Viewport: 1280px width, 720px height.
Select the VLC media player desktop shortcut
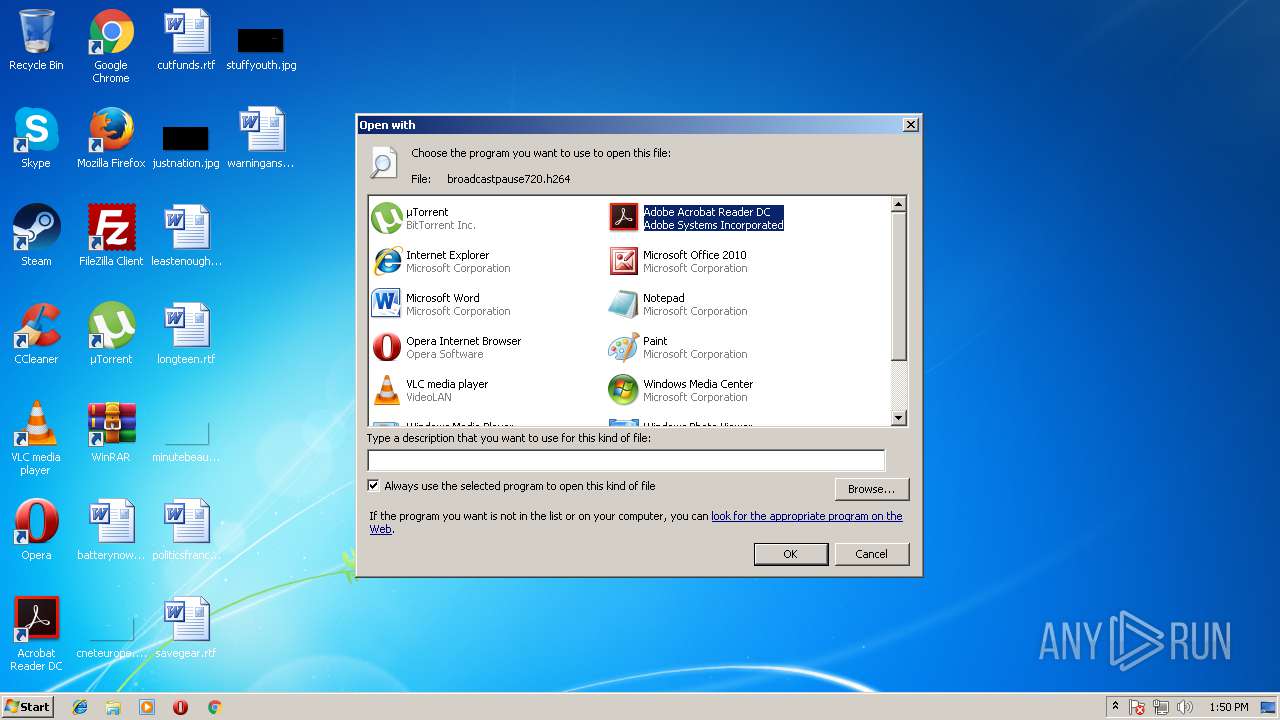36,439
